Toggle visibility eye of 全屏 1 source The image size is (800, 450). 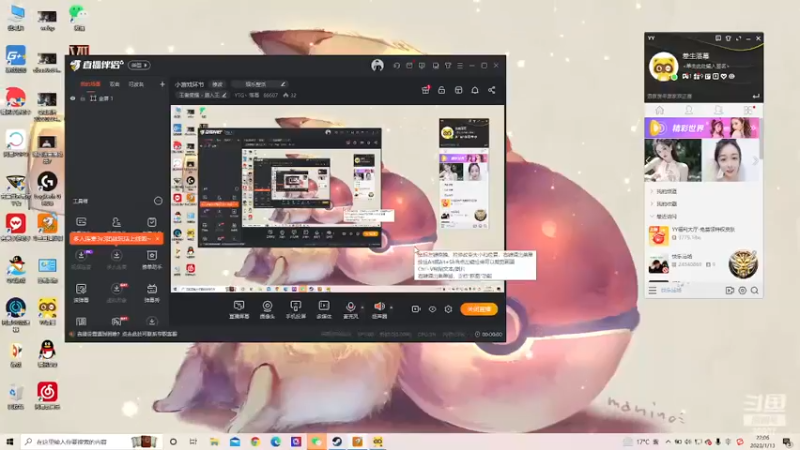click(73, 98)
